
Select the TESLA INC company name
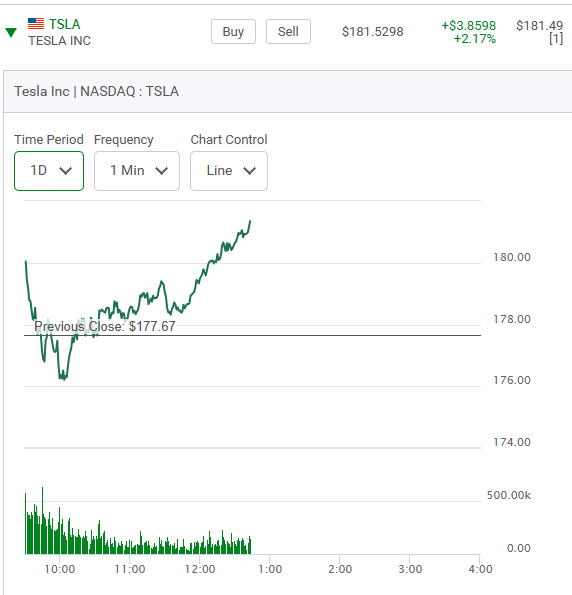click(60, 41)
